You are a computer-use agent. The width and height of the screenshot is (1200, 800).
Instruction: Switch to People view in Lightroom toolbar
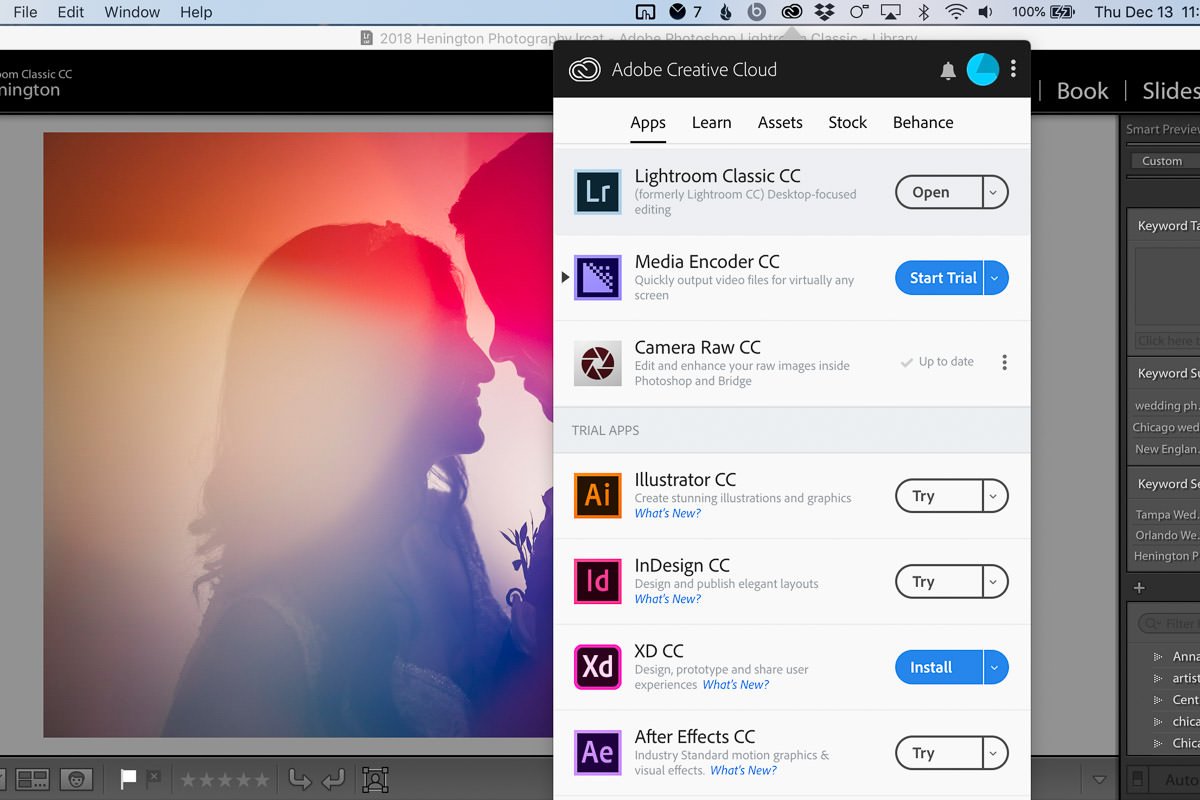[77, 779]
